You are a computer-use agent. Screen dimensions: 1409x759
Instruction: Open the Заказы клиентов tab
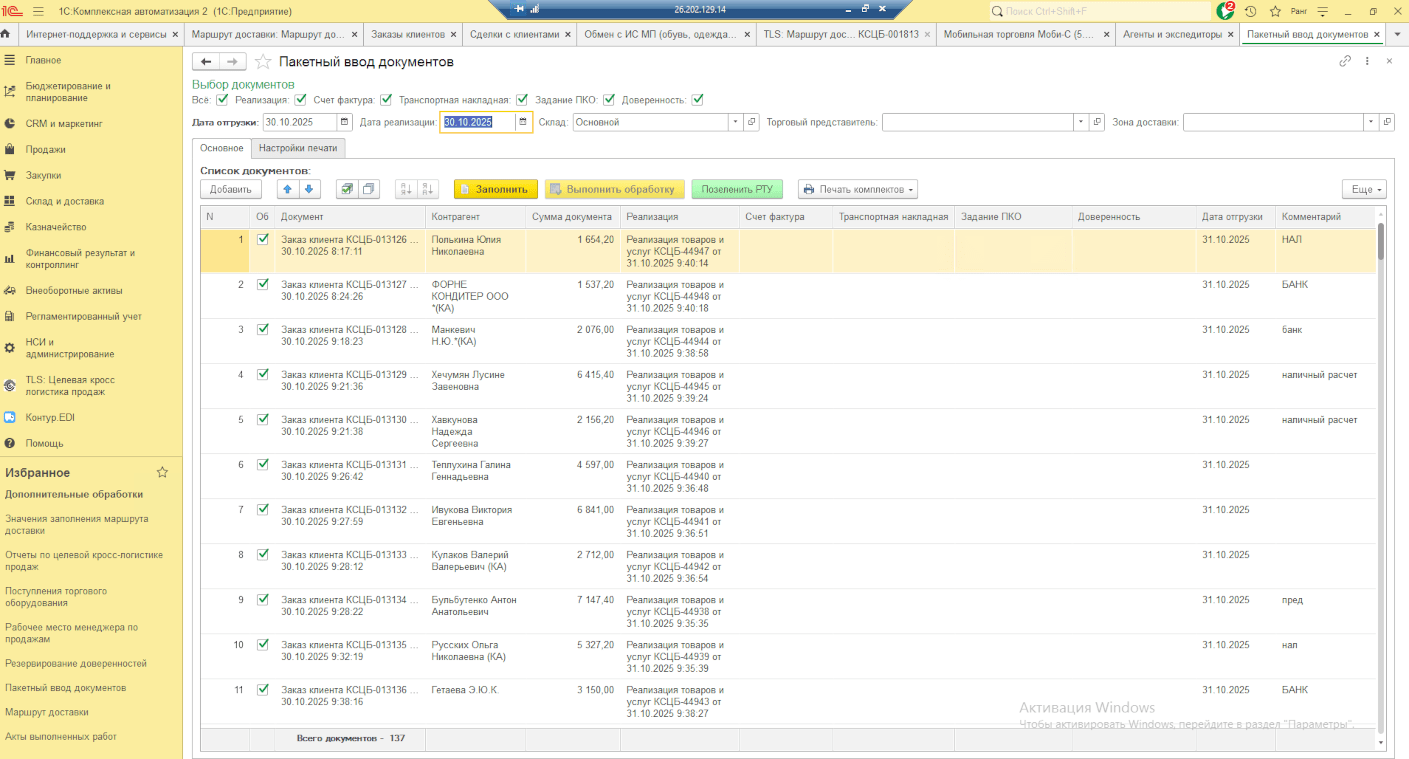410,34
